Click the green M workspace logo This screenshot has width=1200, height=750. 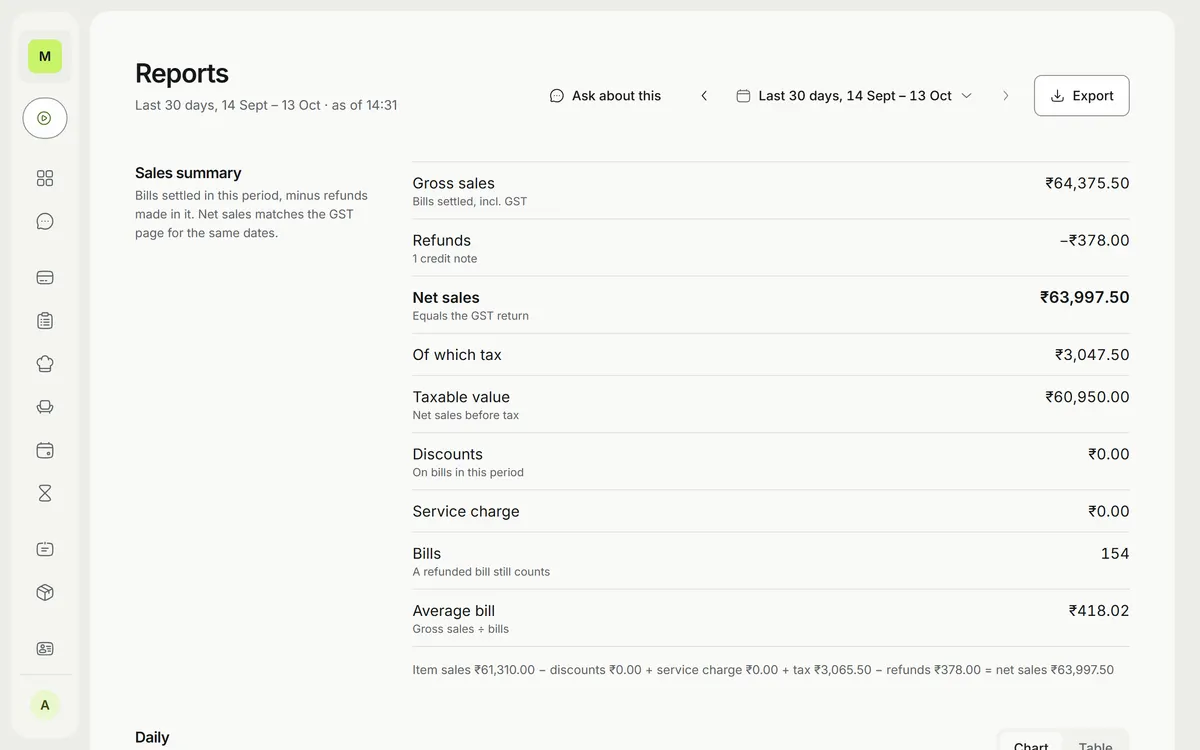tap(45, 56)
